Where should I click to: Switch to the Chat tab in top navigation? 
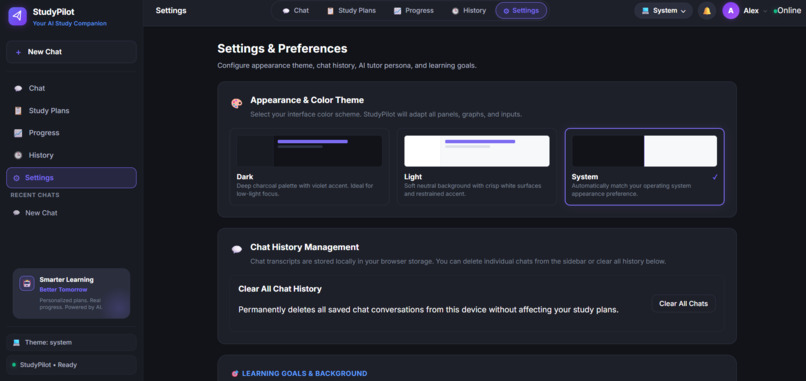296,11
